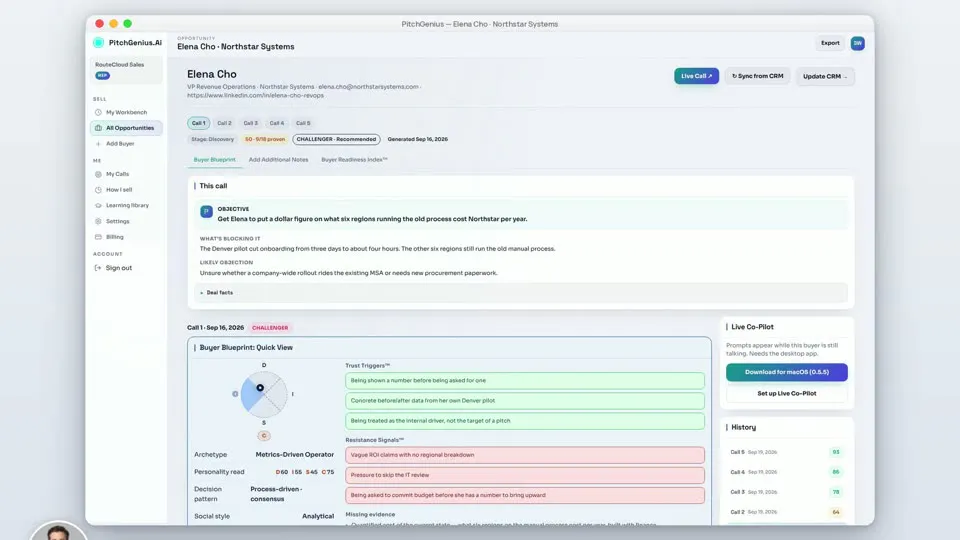Click CHALLENGER - Recommended badge
Screen dimensions: 960x540
click(336, 139)
